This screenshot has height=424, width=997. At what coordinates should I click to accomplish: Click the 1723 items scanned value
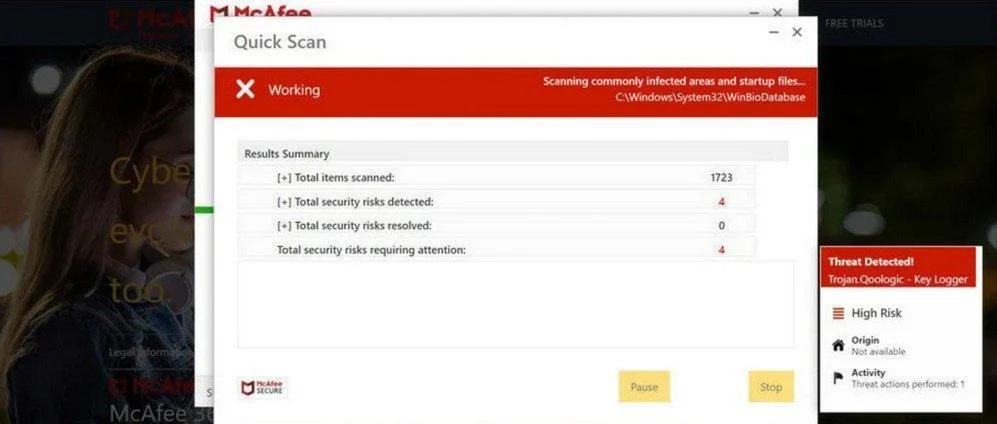pos(722,177)
